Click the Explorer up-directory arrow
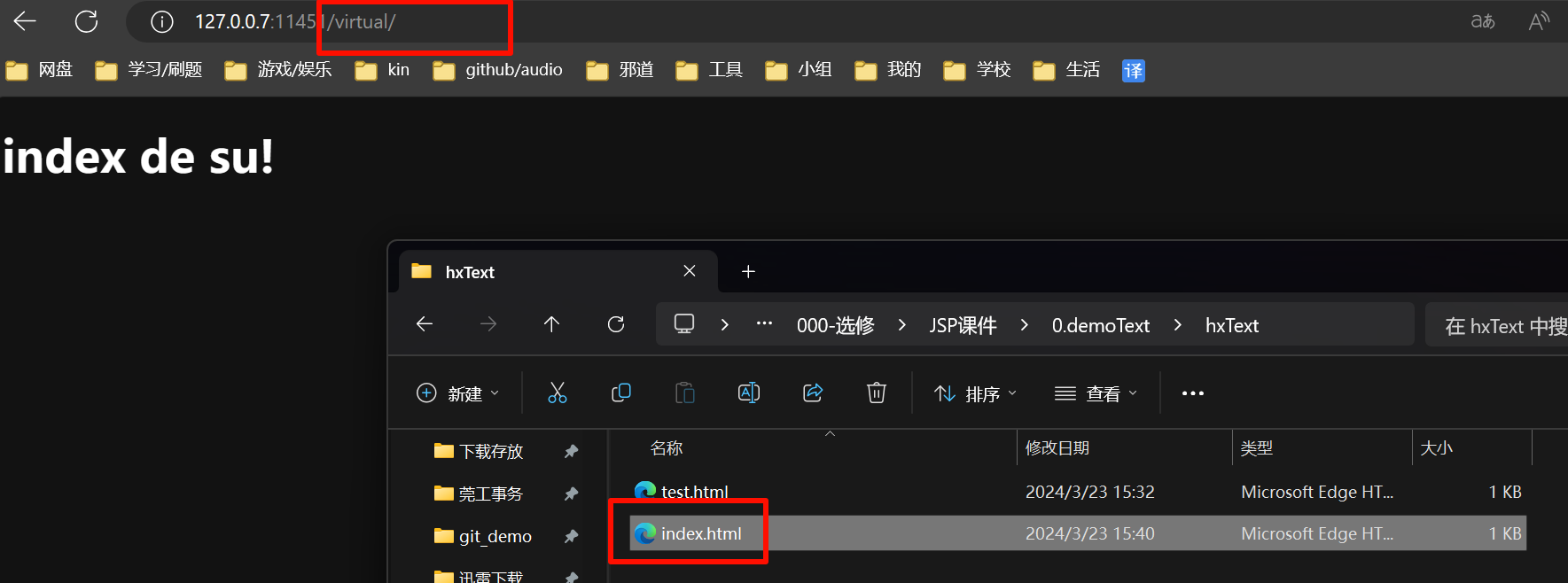 (x=551, y=324)
